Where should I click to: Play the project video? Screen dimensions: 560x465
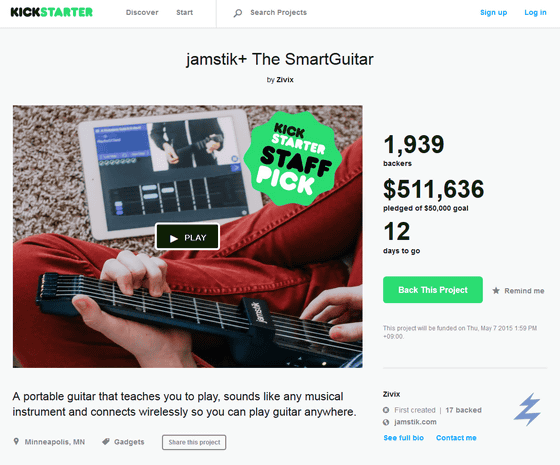coord(188,237)
